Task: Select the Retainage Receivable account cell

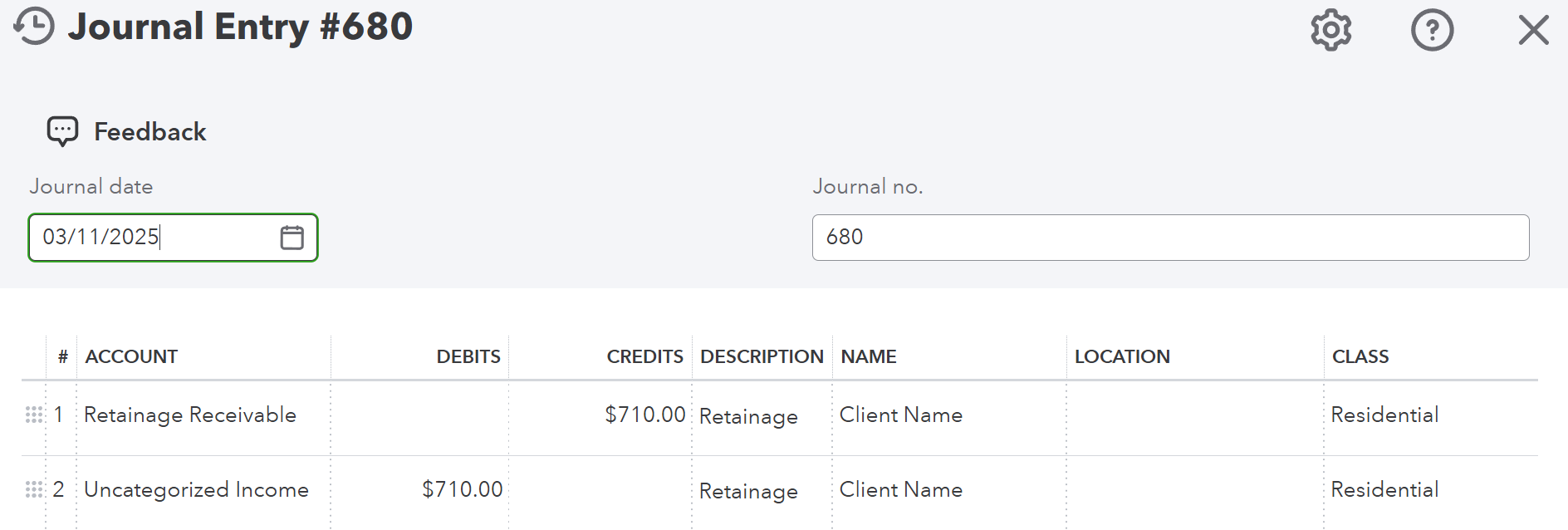Action: 190,415
